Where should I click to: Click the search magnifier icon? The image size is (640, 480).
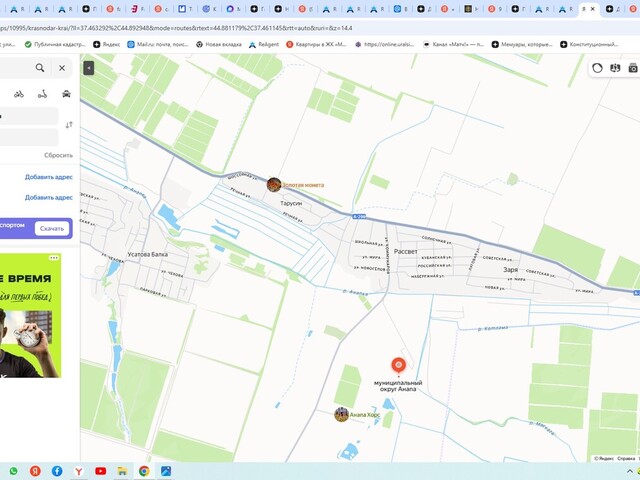point(40,68)
